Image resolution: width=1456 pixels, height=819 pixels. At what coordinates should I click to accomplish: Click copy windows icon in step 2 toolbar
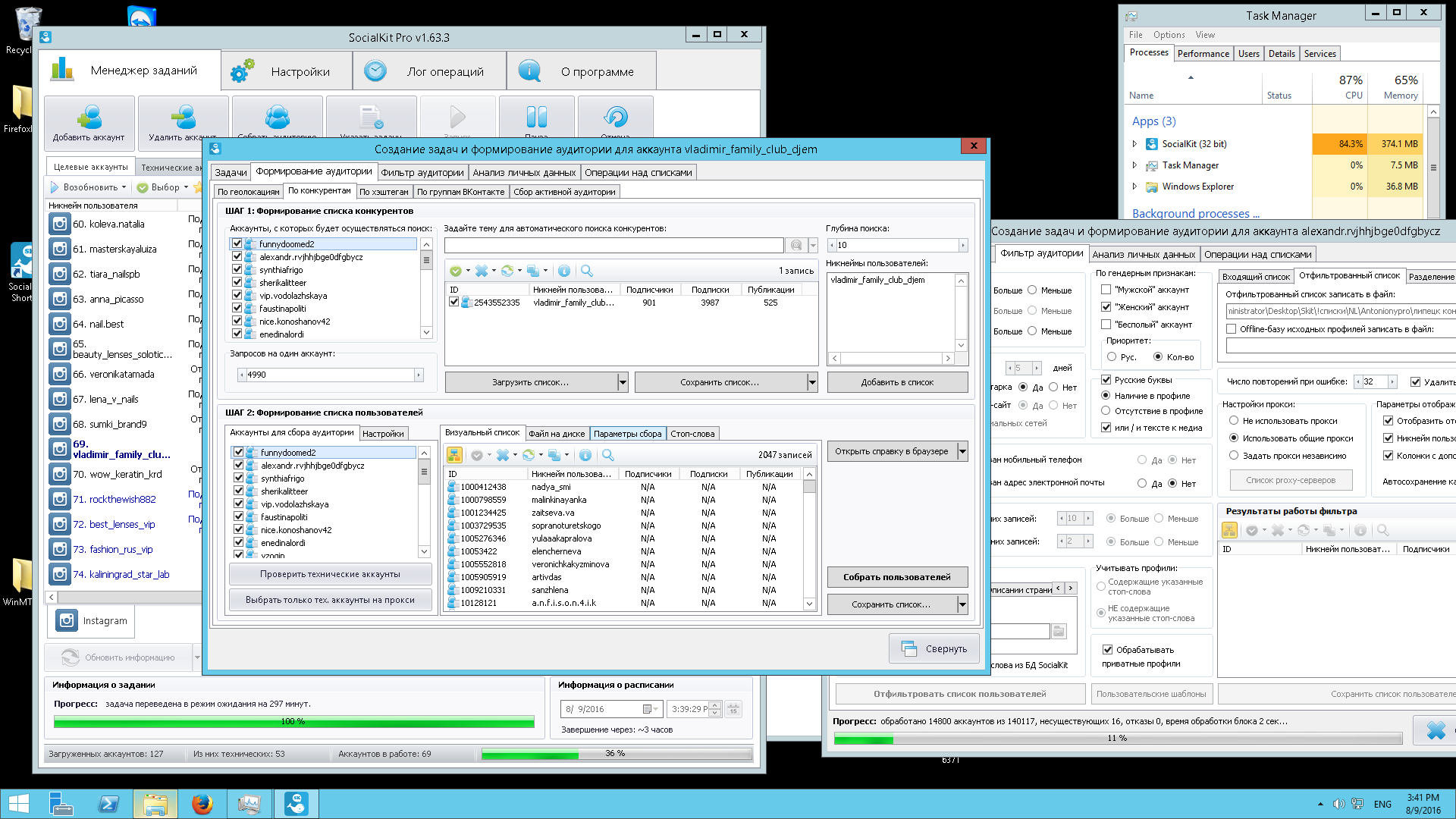554,455
